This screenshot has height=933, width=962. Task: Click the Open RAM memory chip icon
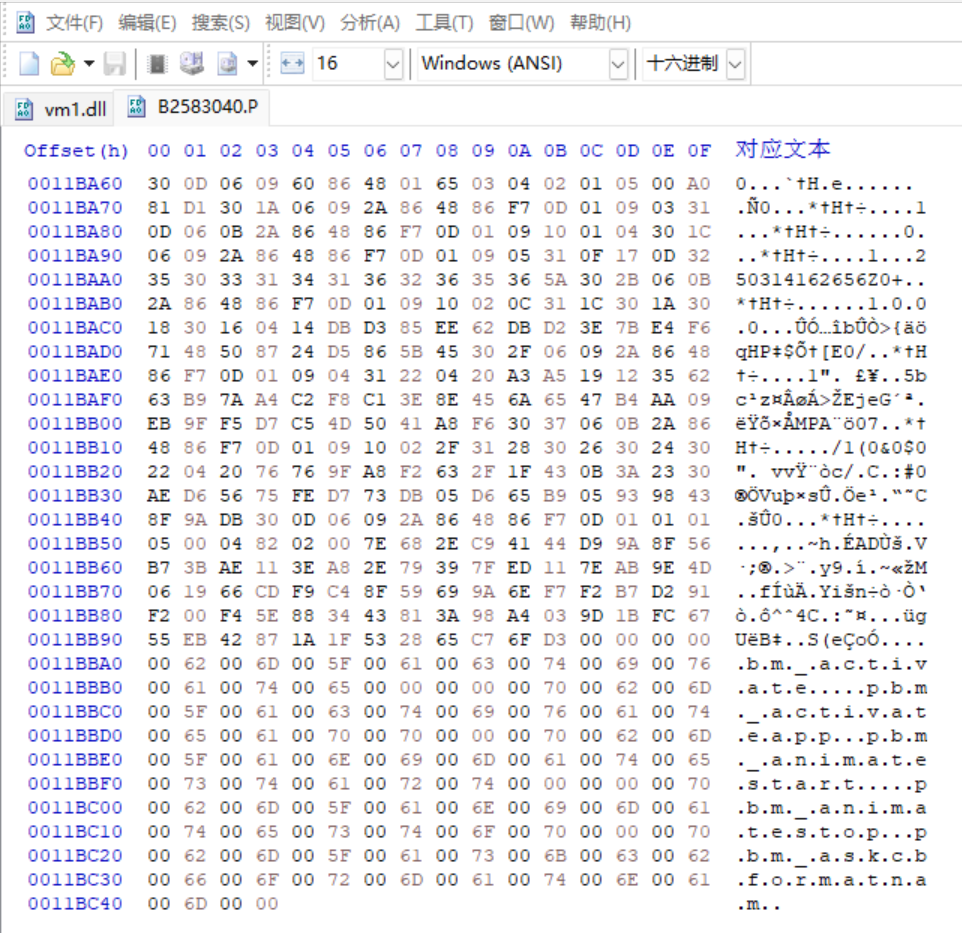pos(158,64)
